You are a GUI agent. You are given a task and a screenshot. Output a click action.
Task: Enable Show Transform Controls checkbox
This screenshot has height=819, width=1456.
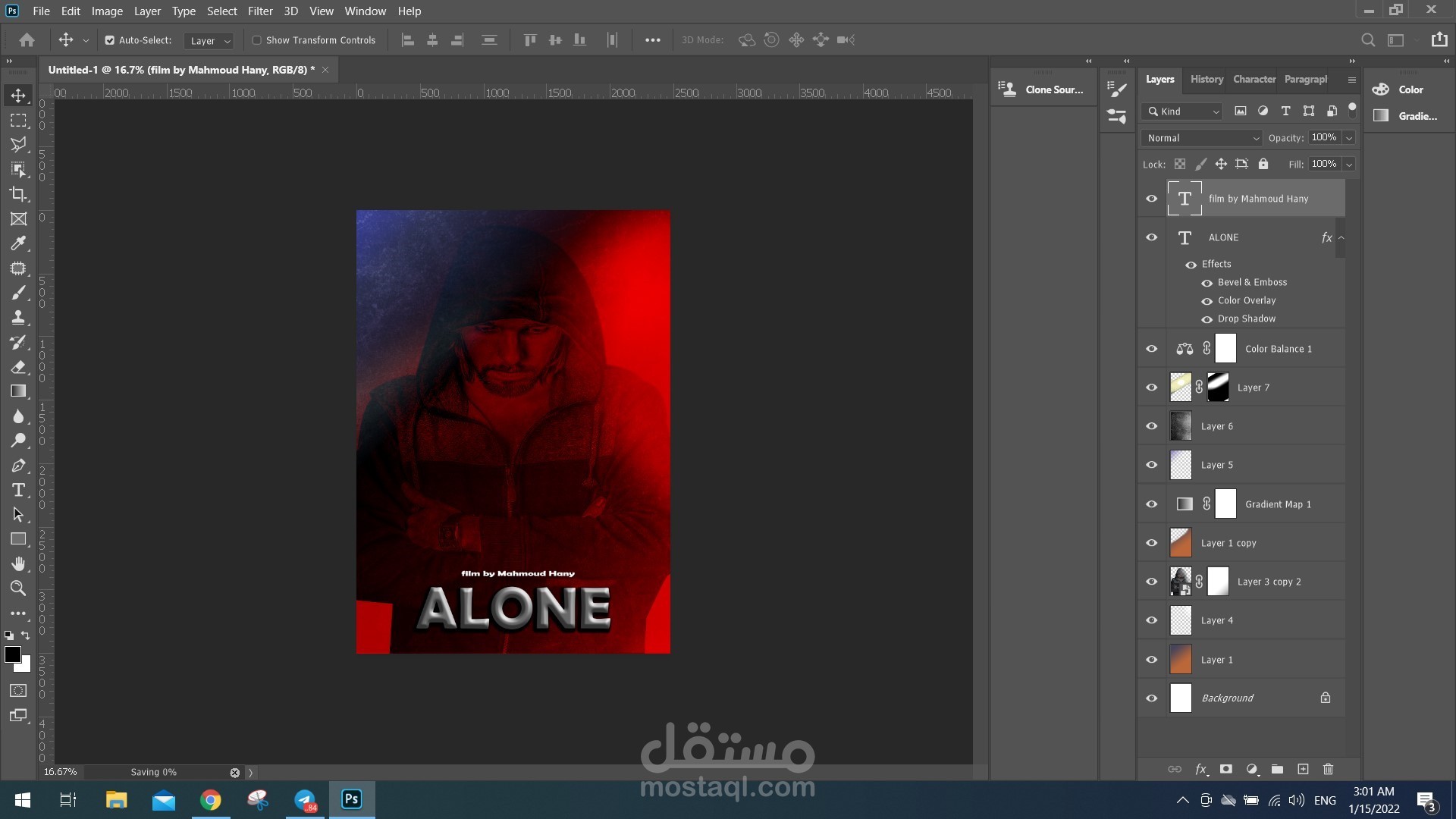257,40
